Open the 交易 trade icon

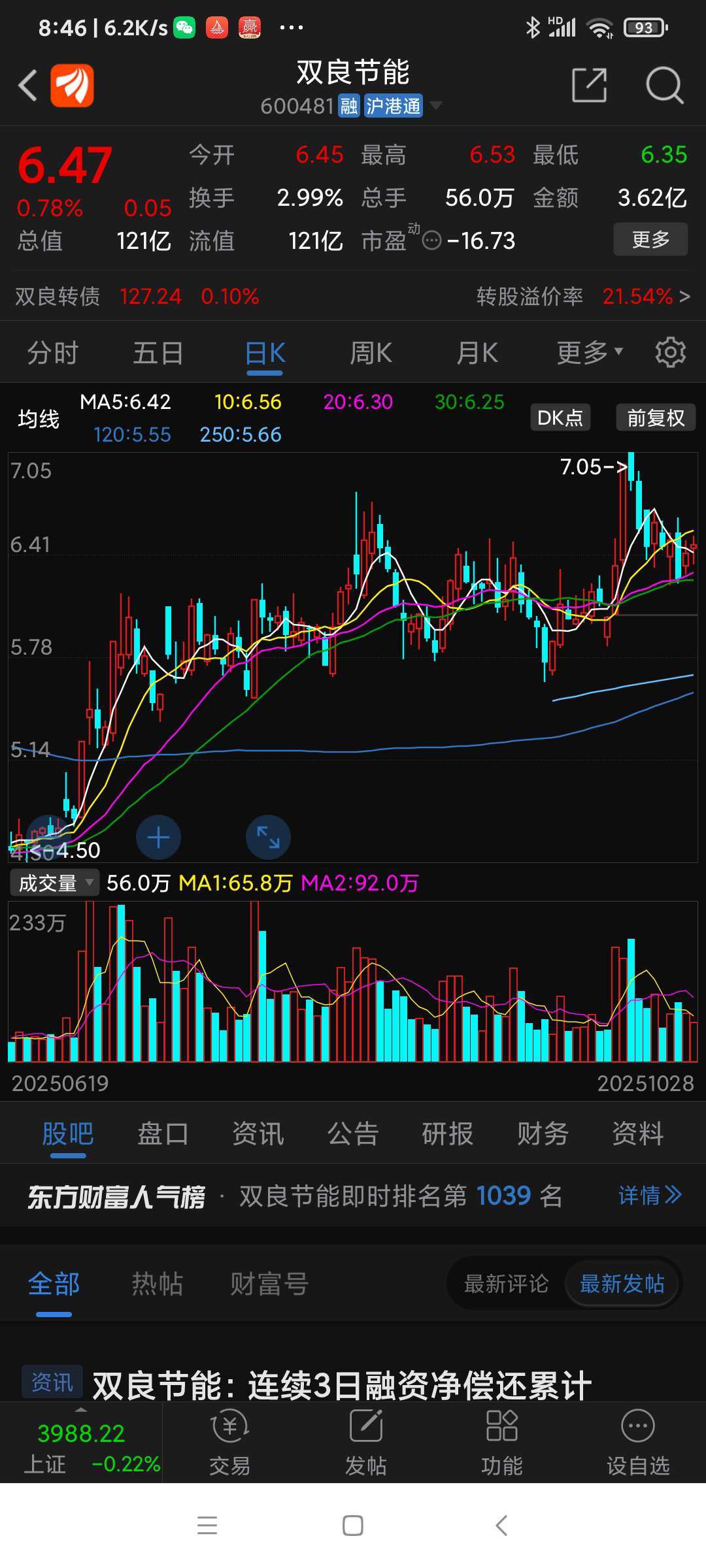click(x=229, y=1442)
